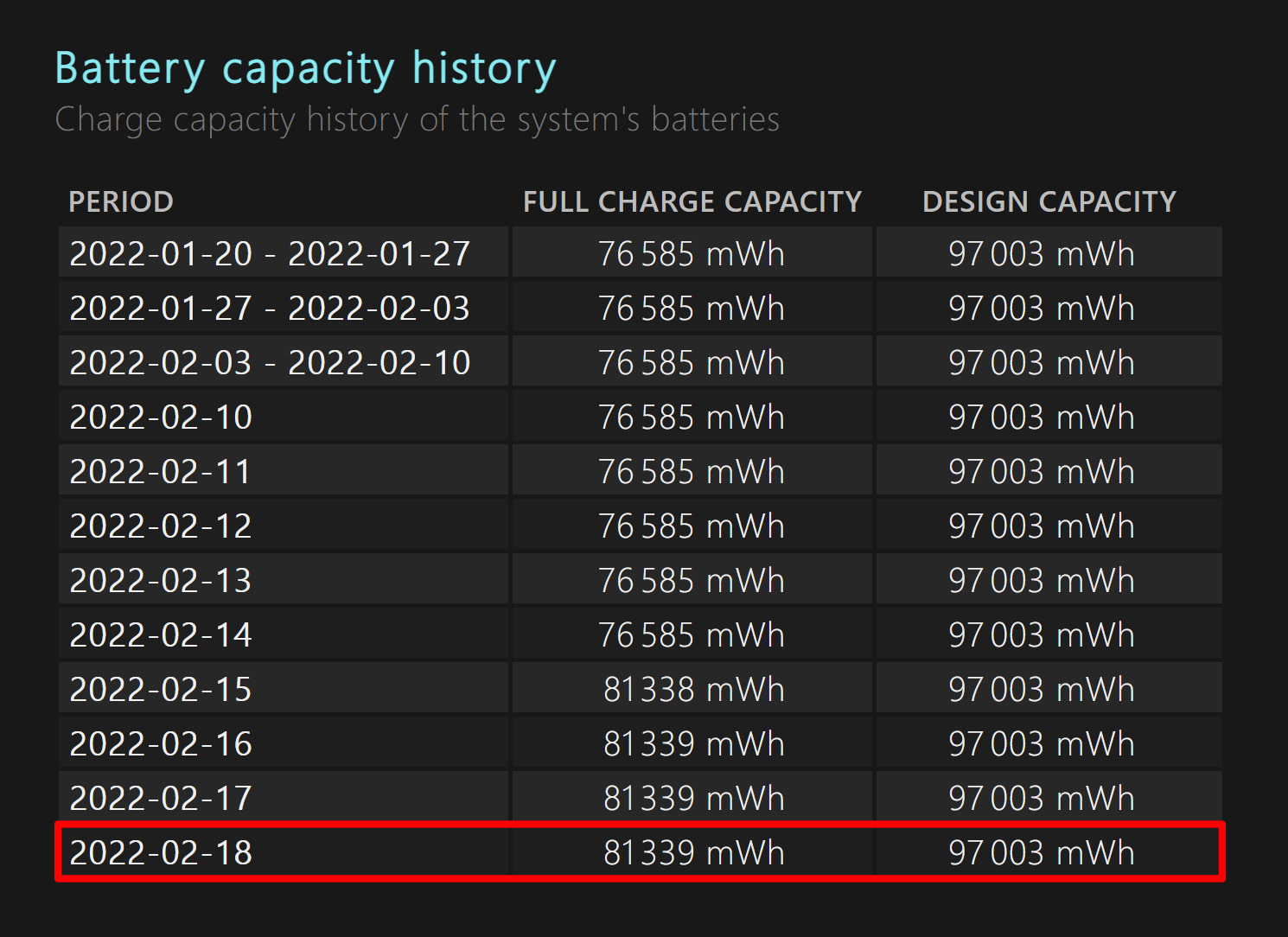The height and width of the screenshot is (937, 1288).
Task: Select the 2022-01-27 - 2022-02-03 period cell
Action: (284, 307)
